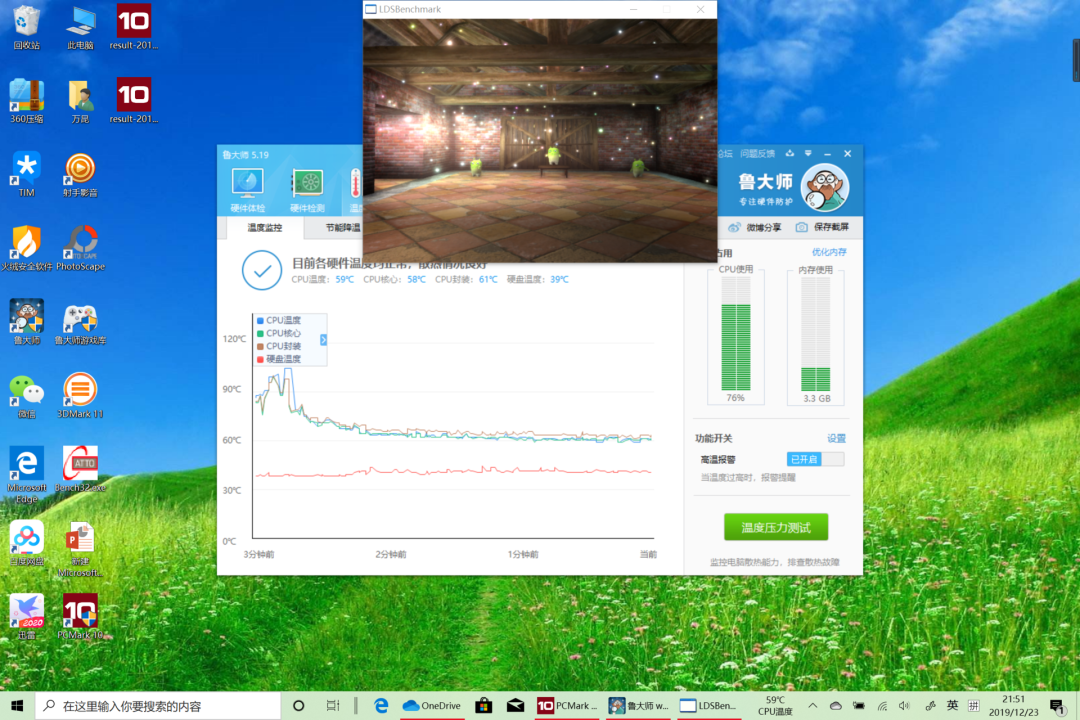Click the CPU温度 59℃ reading
This screenshot has height=720, width=1080.
coord(322,280)
